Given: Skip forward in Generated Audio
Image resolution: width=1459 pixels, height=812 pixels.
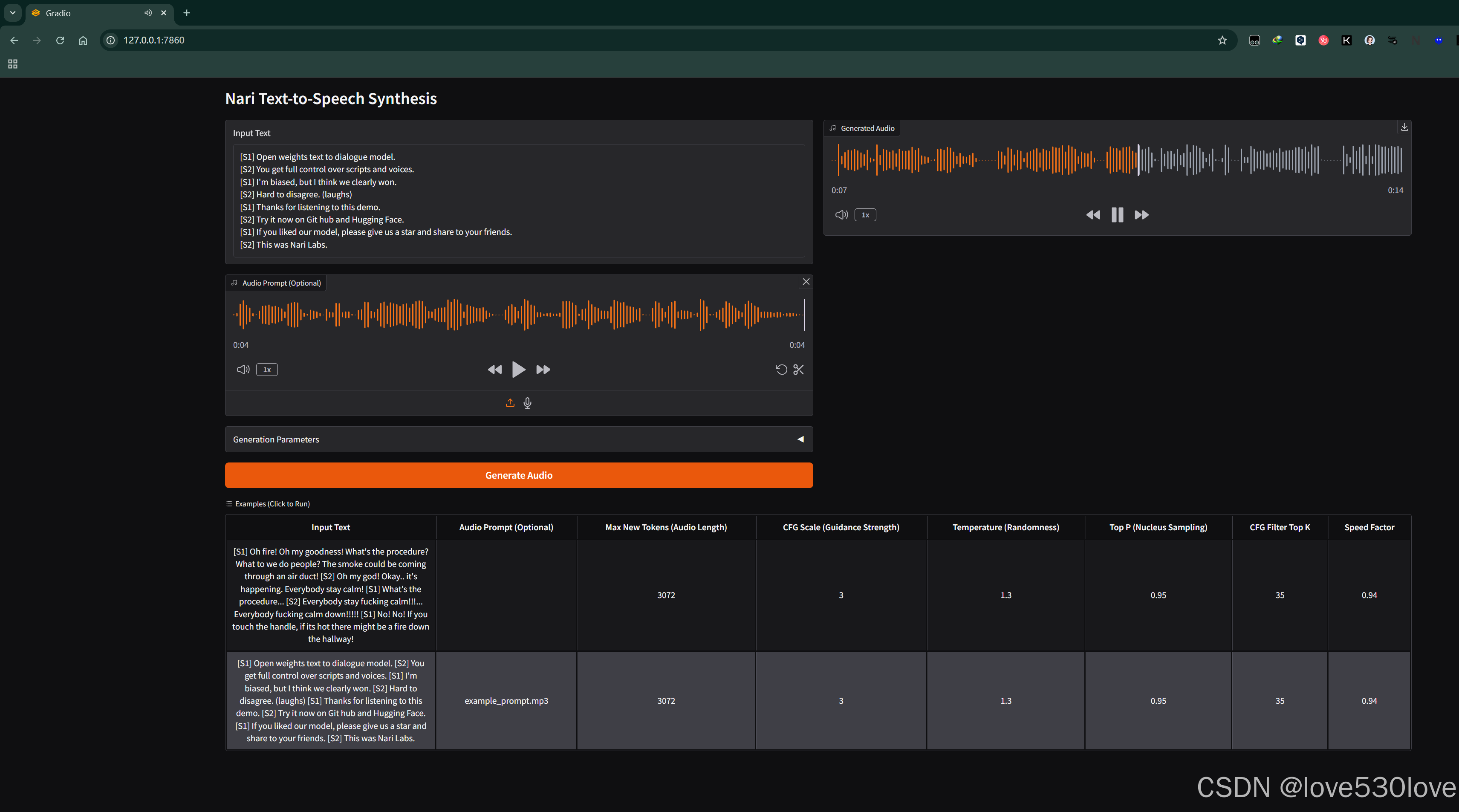Looking at the screenshot, I should pos(1141,214).
